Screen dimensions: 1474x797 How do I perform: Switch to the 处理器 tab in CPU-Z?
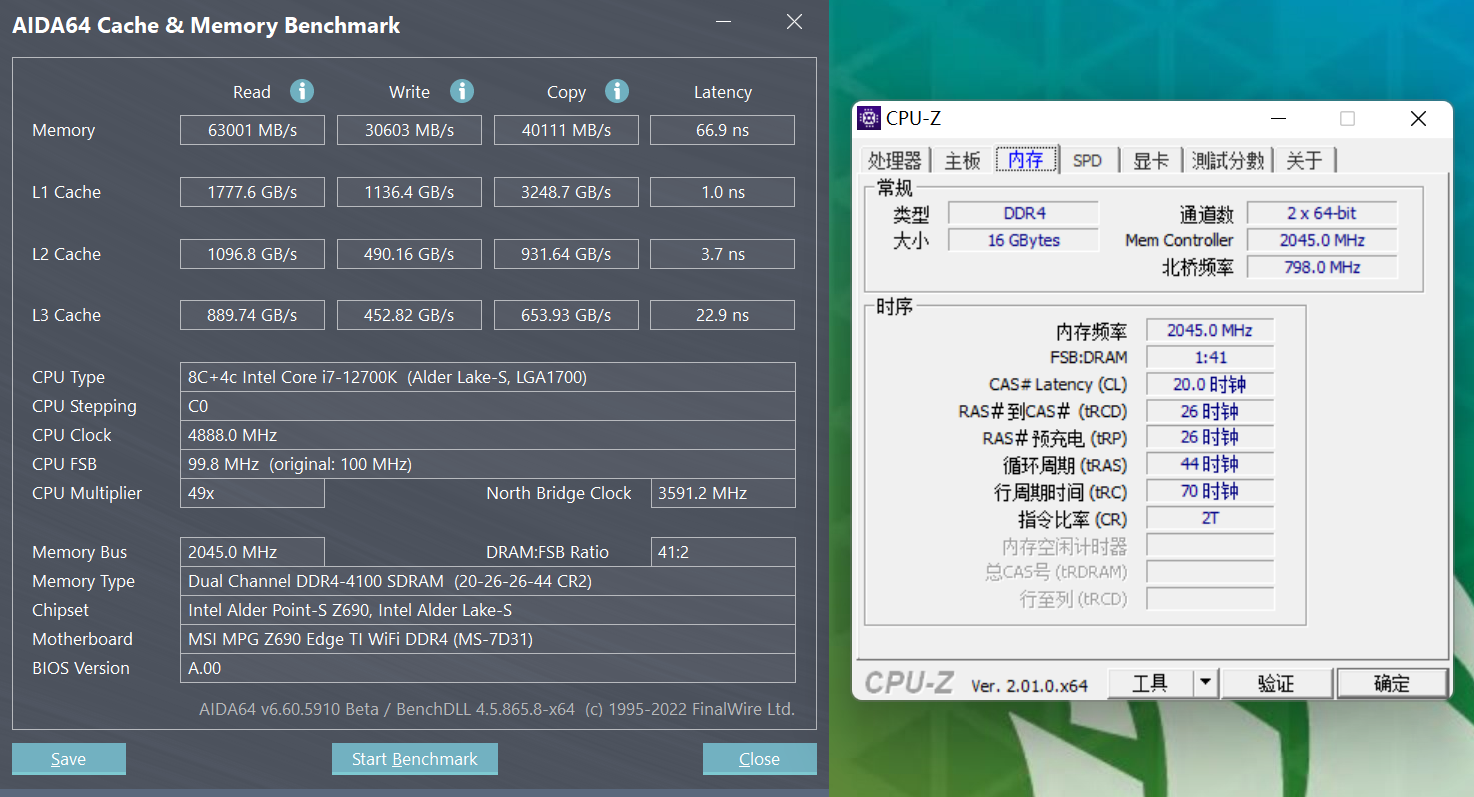pos(895,160)
